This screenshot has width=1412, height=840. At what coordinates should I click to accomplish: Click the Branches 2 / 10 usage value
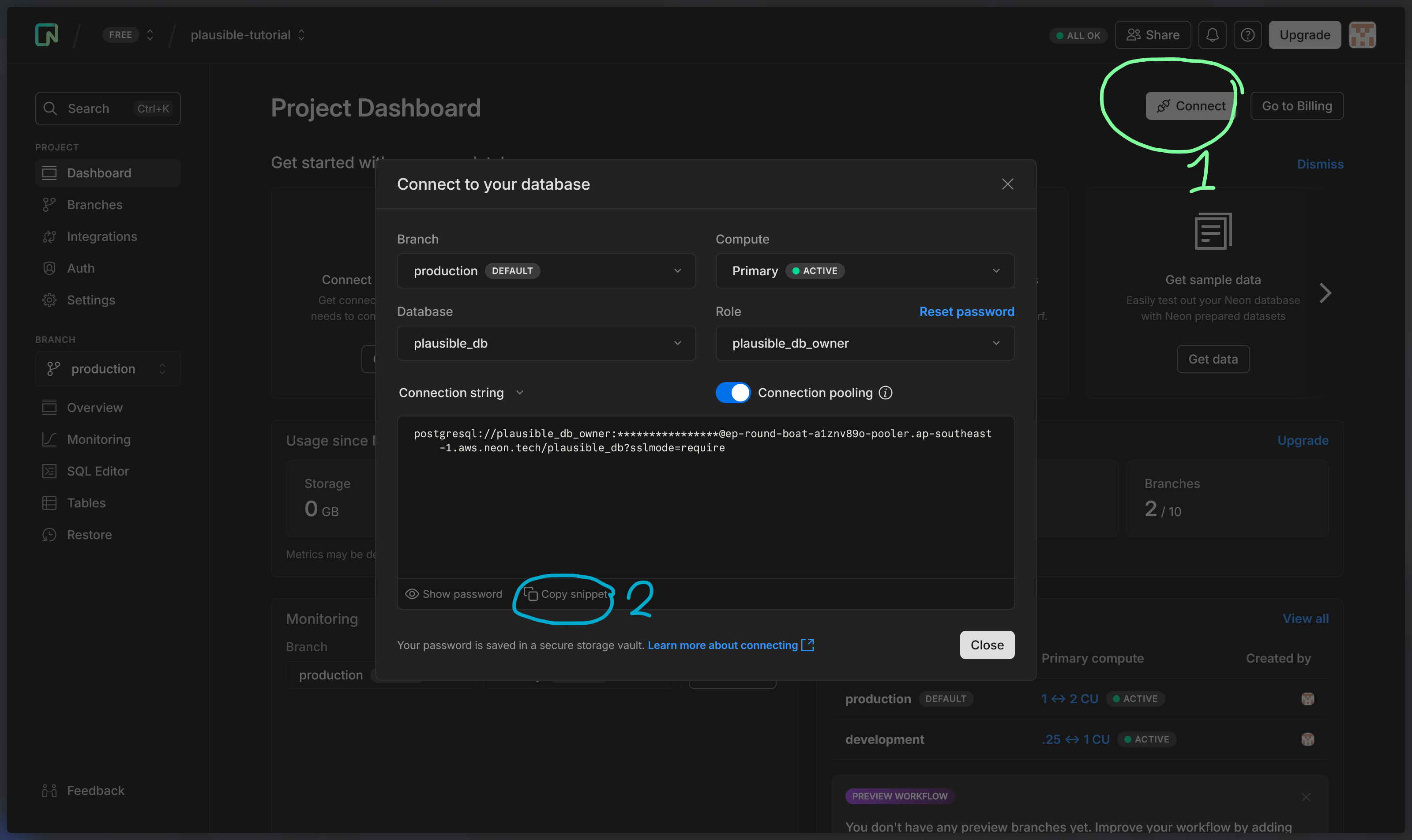coord(1162,510)
